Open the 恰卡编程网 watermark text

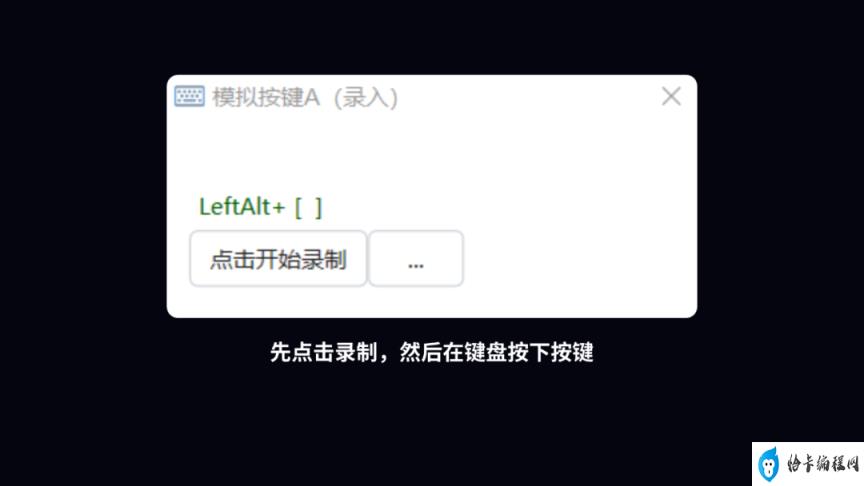[823, 464]
